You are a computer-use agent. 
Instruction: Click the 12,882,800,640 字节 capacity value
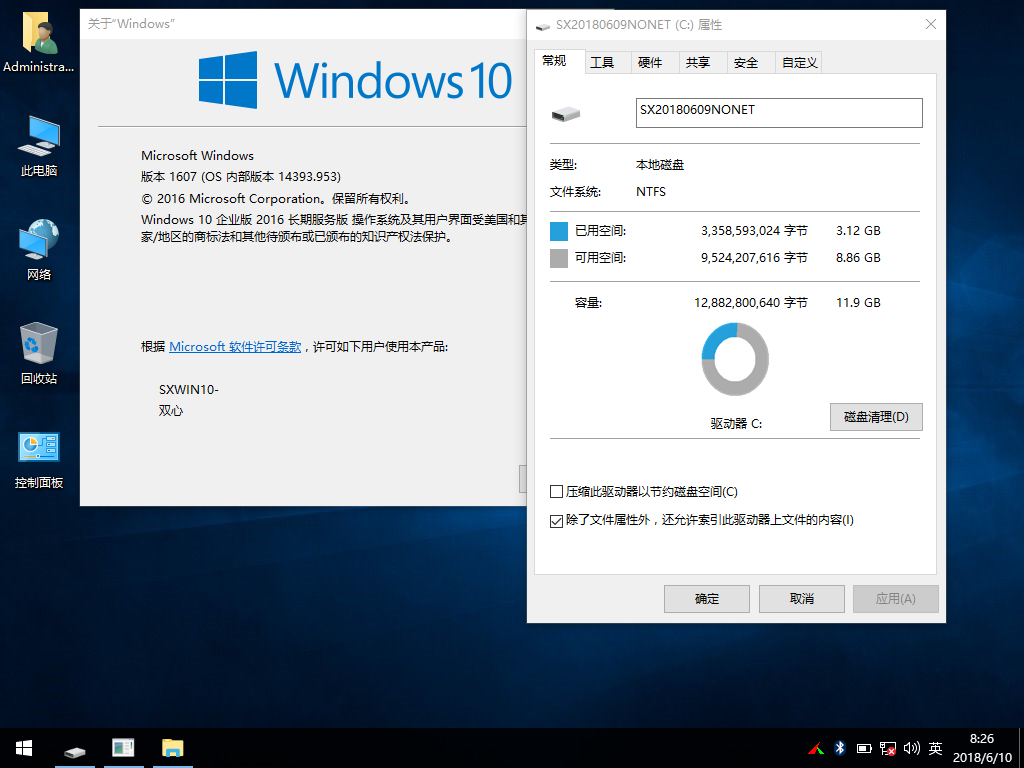(750, 303)
